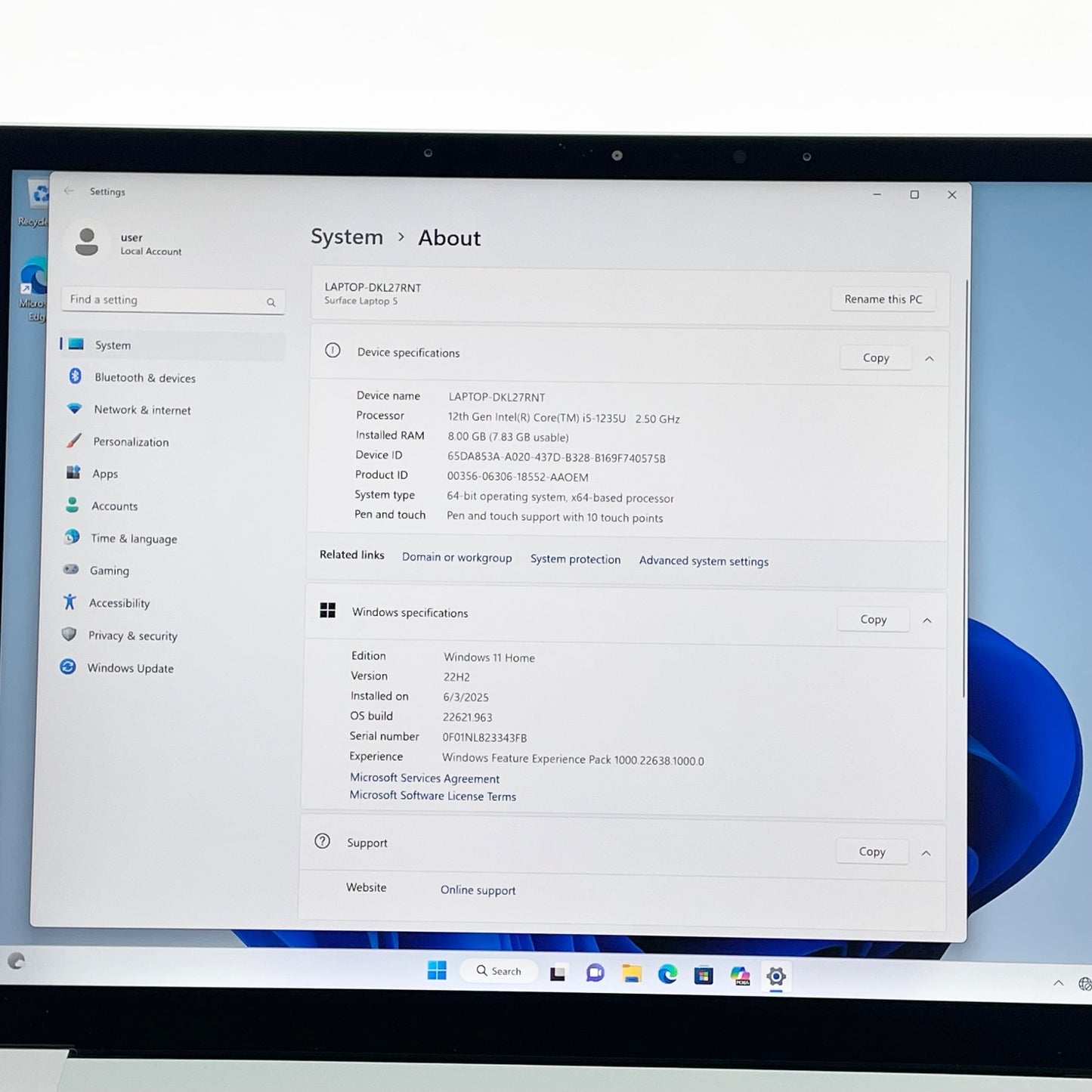The width and height of the screenshot is (1092, 1092).
Task: Select Time & language in sidebar
Action: (134, 539)
